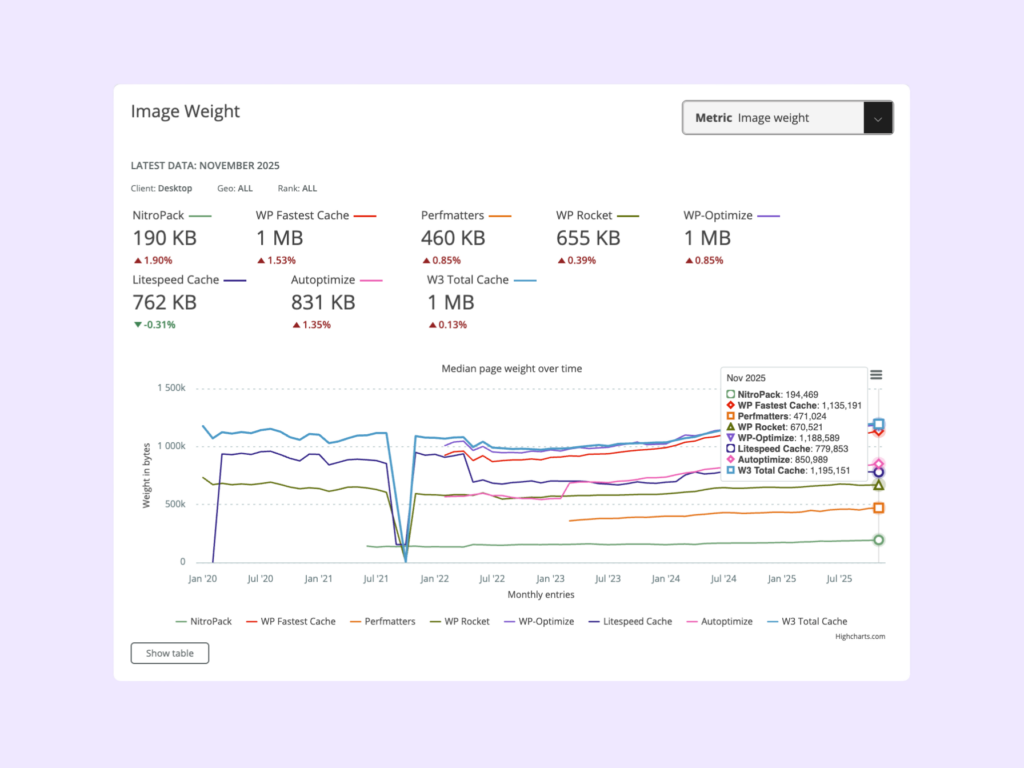Click W3 Total Cache 1,195,151 tooltip row
The image size is (1024, 768).
pos(788,470)
